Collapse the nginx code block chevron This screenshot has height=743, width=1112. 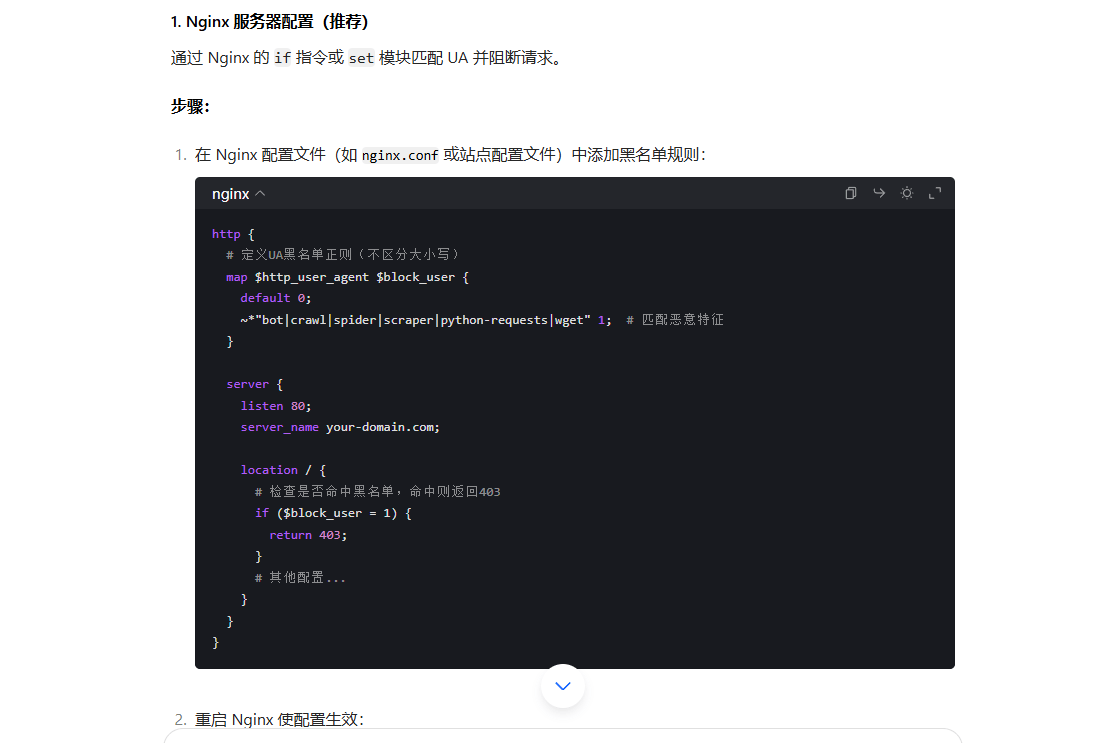(x=260, y=194)
